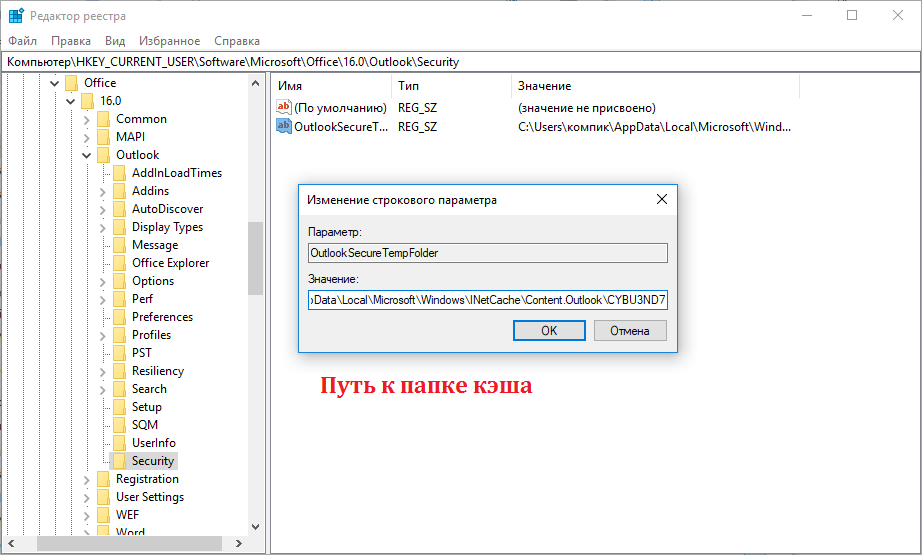
Task: Close the Изменение строкового параметра dialog
Action: [662, 199]
